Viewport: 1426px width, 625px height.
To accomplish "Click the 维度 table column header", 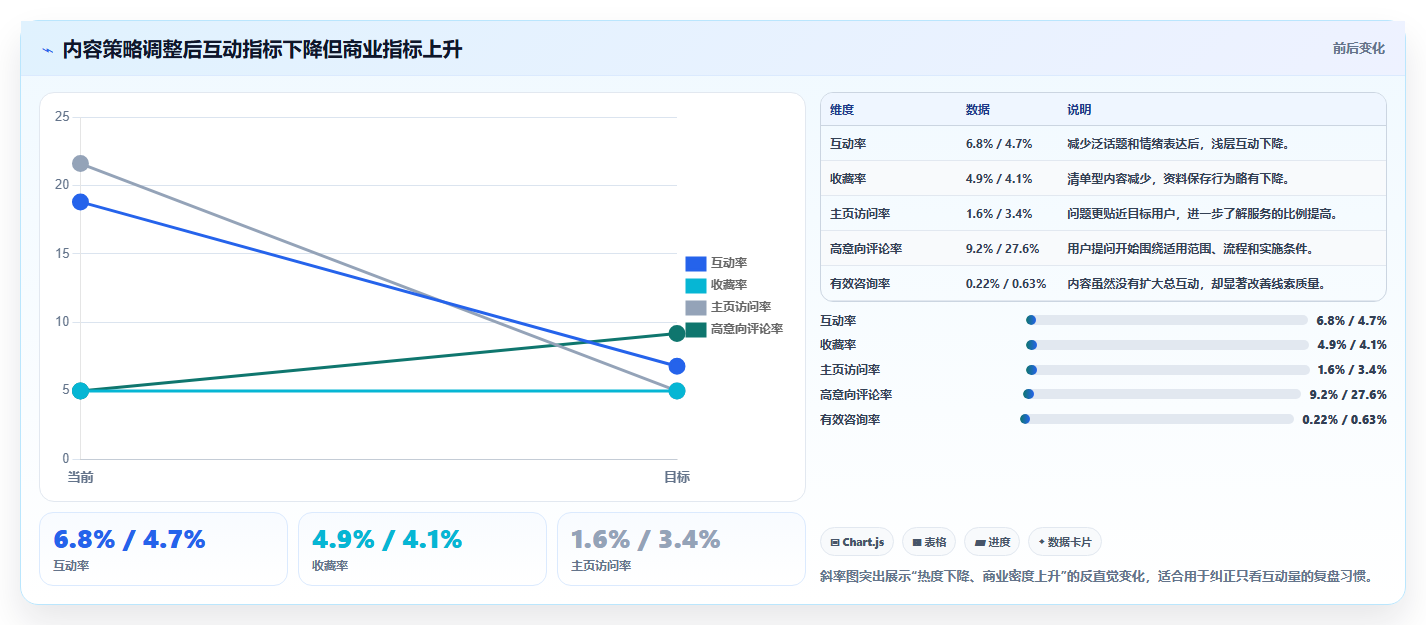I will click(842, 110).
